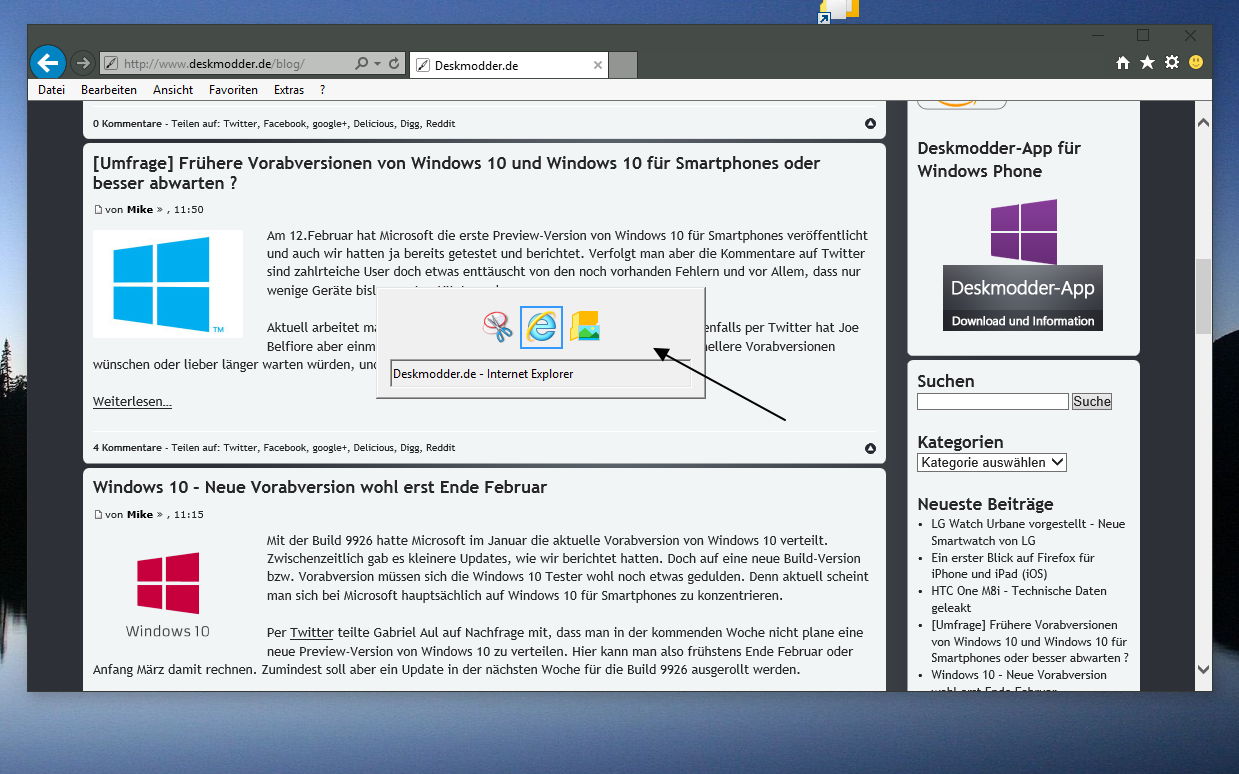
Task: Open the Umfrage Frühere Vorabversionen article headline
Action: 456,173
